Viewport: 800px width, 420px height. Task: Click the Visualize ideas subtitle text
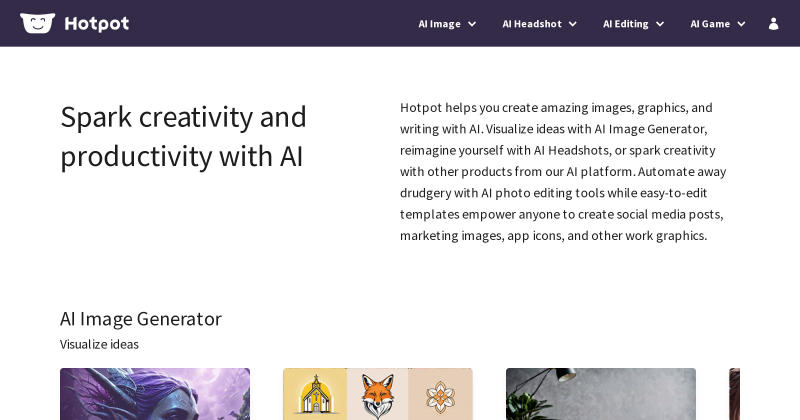click(99, 344)
